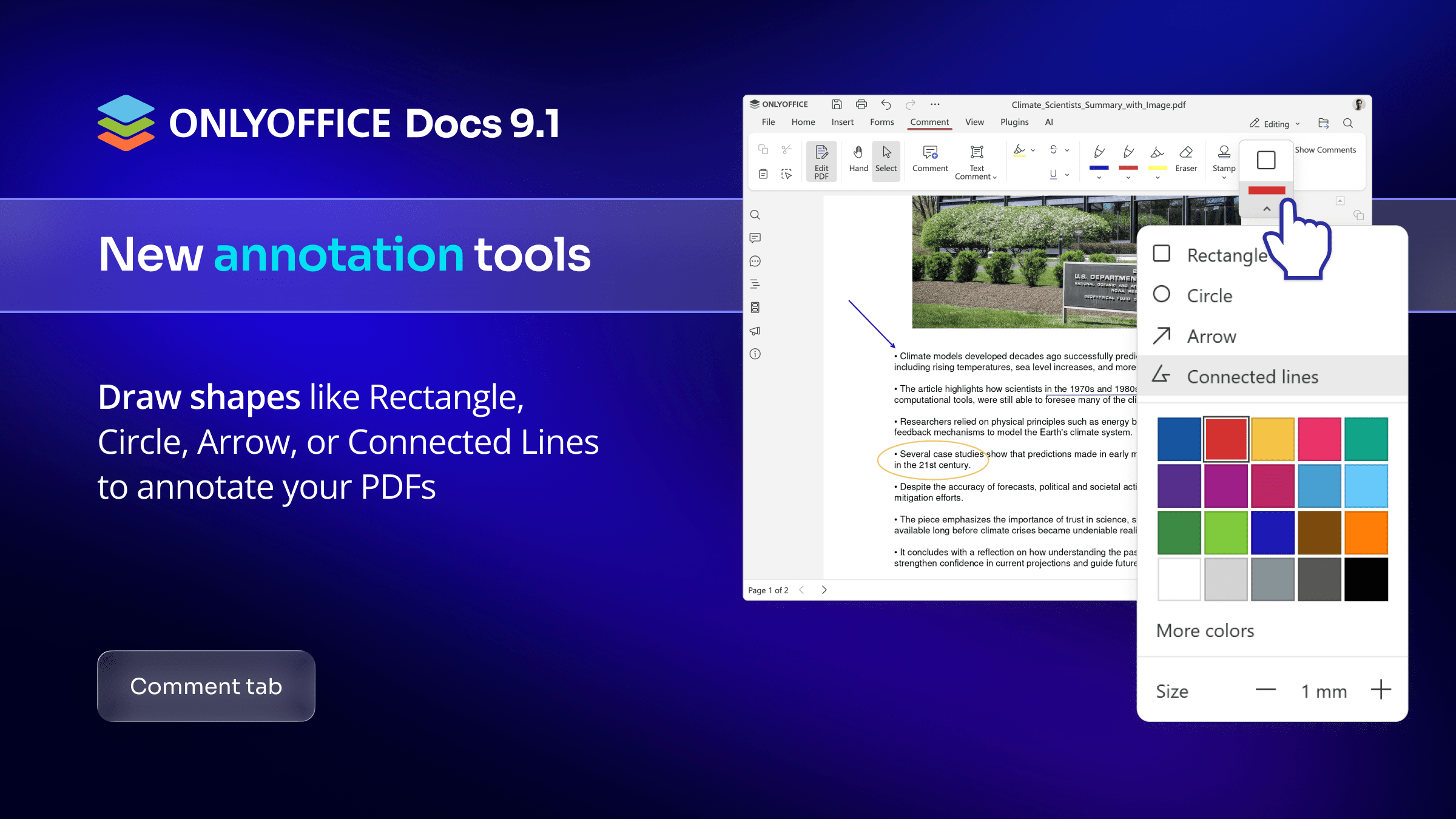Choose Connected lines option
Screen dimensions: 1456x819
point(1252,377)
